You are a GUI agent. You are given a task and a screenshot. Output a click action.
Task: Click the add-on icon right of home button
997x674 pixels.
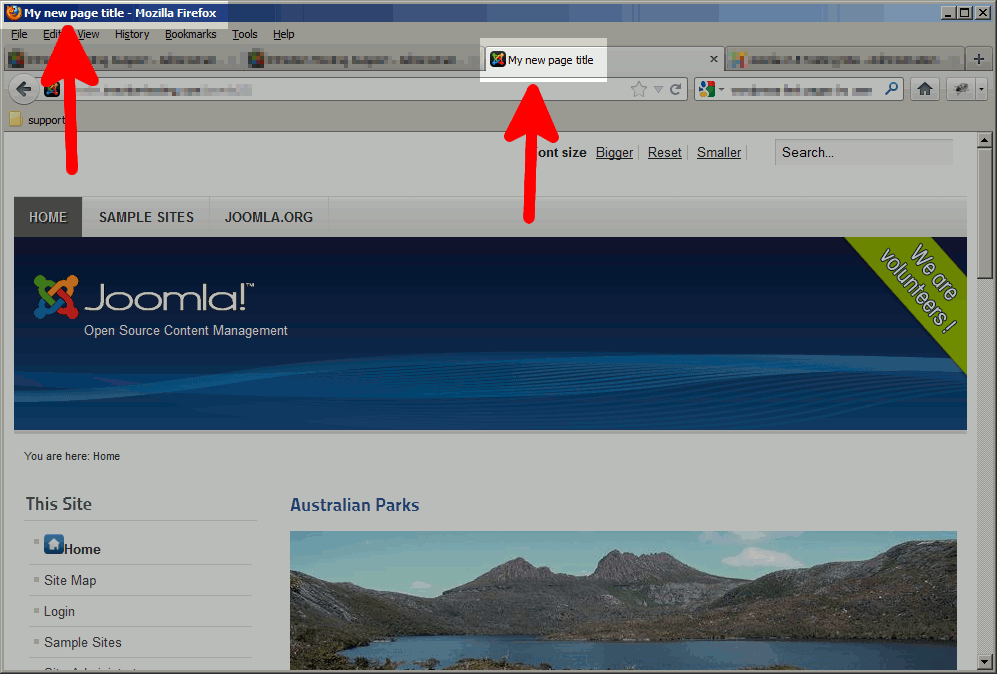click(961, 89)
